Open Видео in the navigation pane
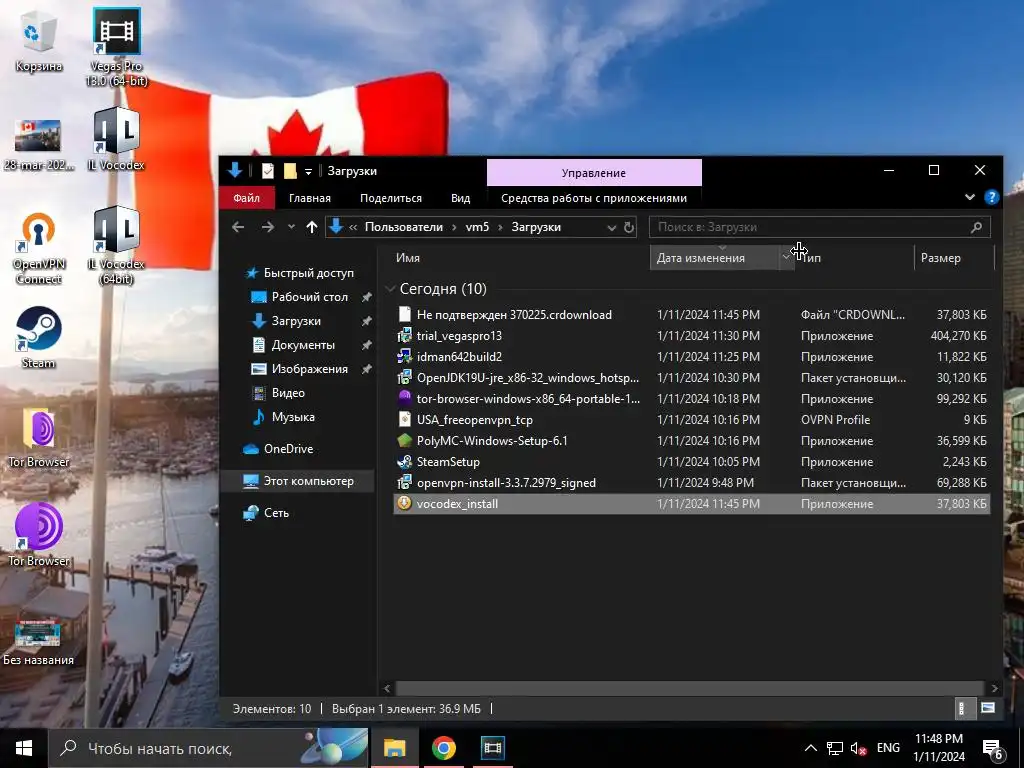Image resolution: width=1024 pixels, height=768 pixels. [x=287, y=393]
